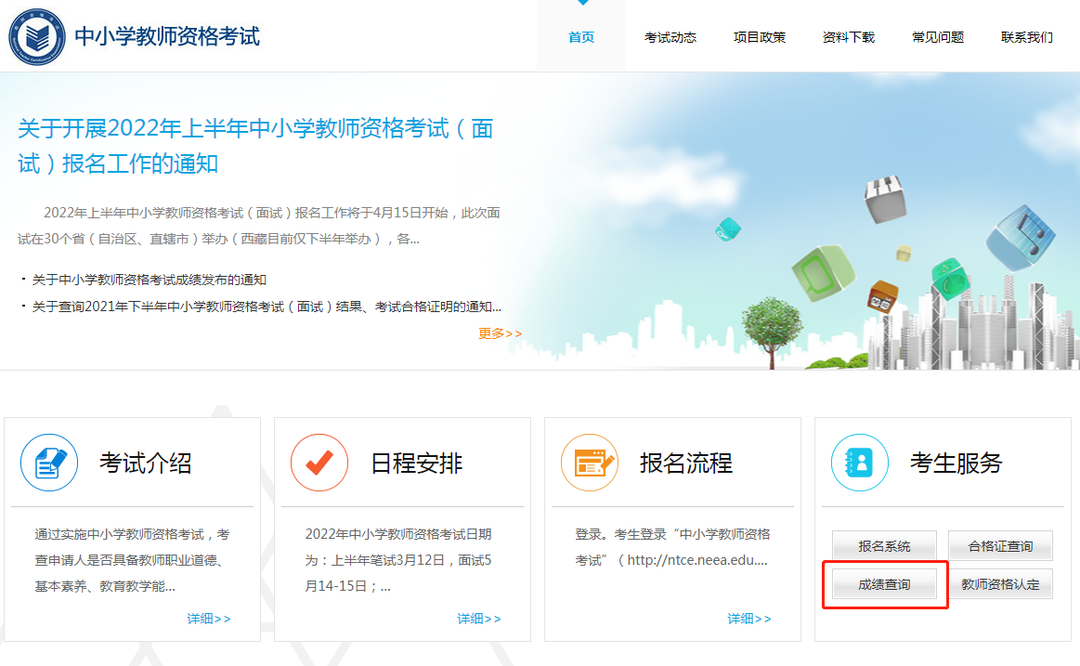Open the 项目政策 menu item
Screen dimensions: 1080x666
click(759, 36)
